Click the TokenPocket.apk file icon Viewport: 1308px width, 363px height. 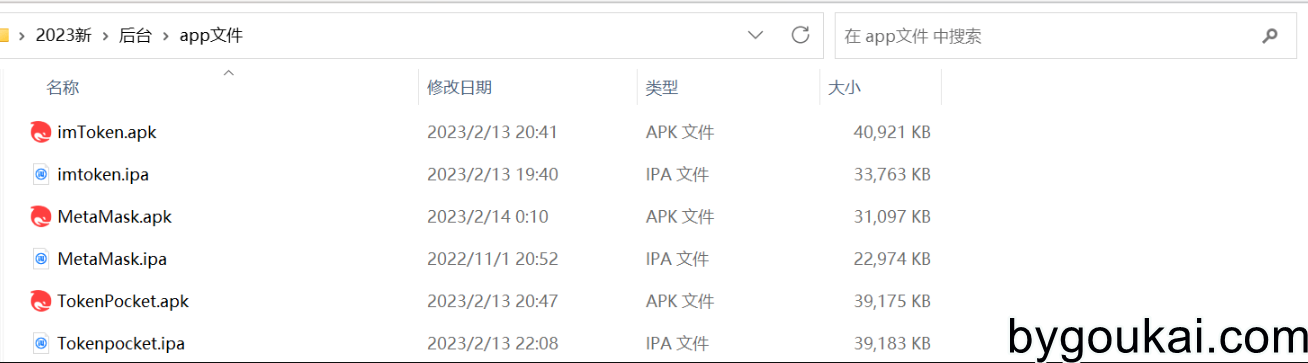41,301
